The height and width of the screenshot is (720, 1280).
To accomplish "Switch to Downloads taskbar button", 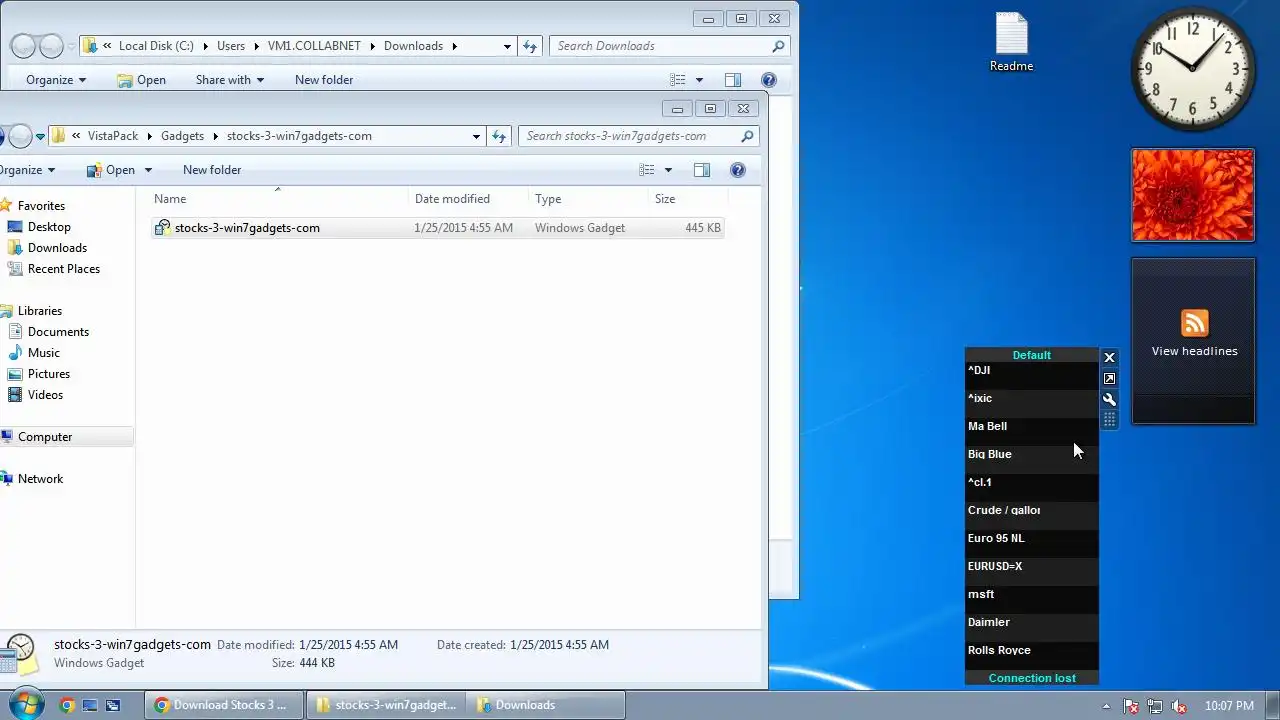I will coord(546,705).
